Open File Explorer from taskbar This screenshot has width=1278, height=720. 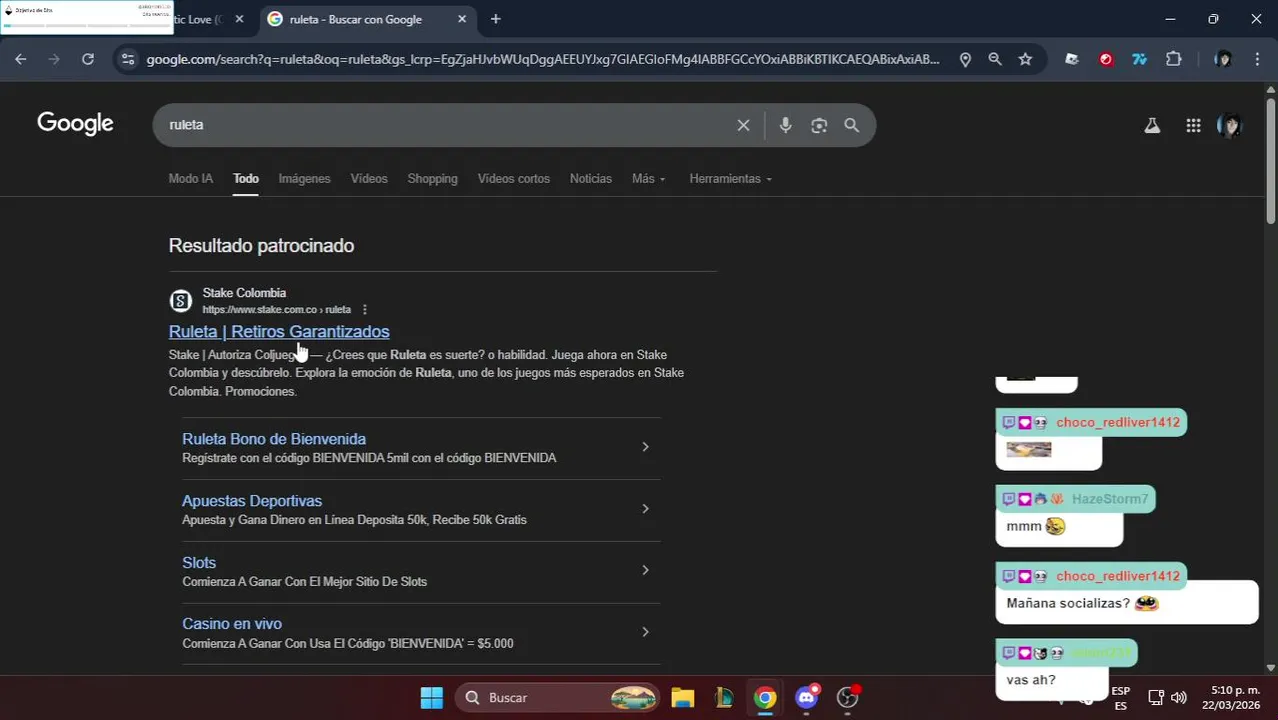(x=682, y=697)
